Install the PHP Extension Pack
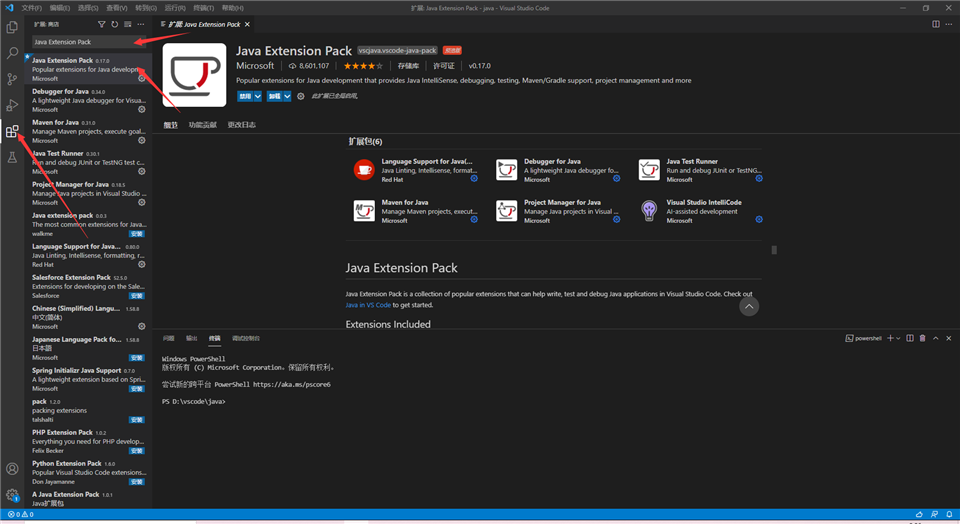 (137, 451)
